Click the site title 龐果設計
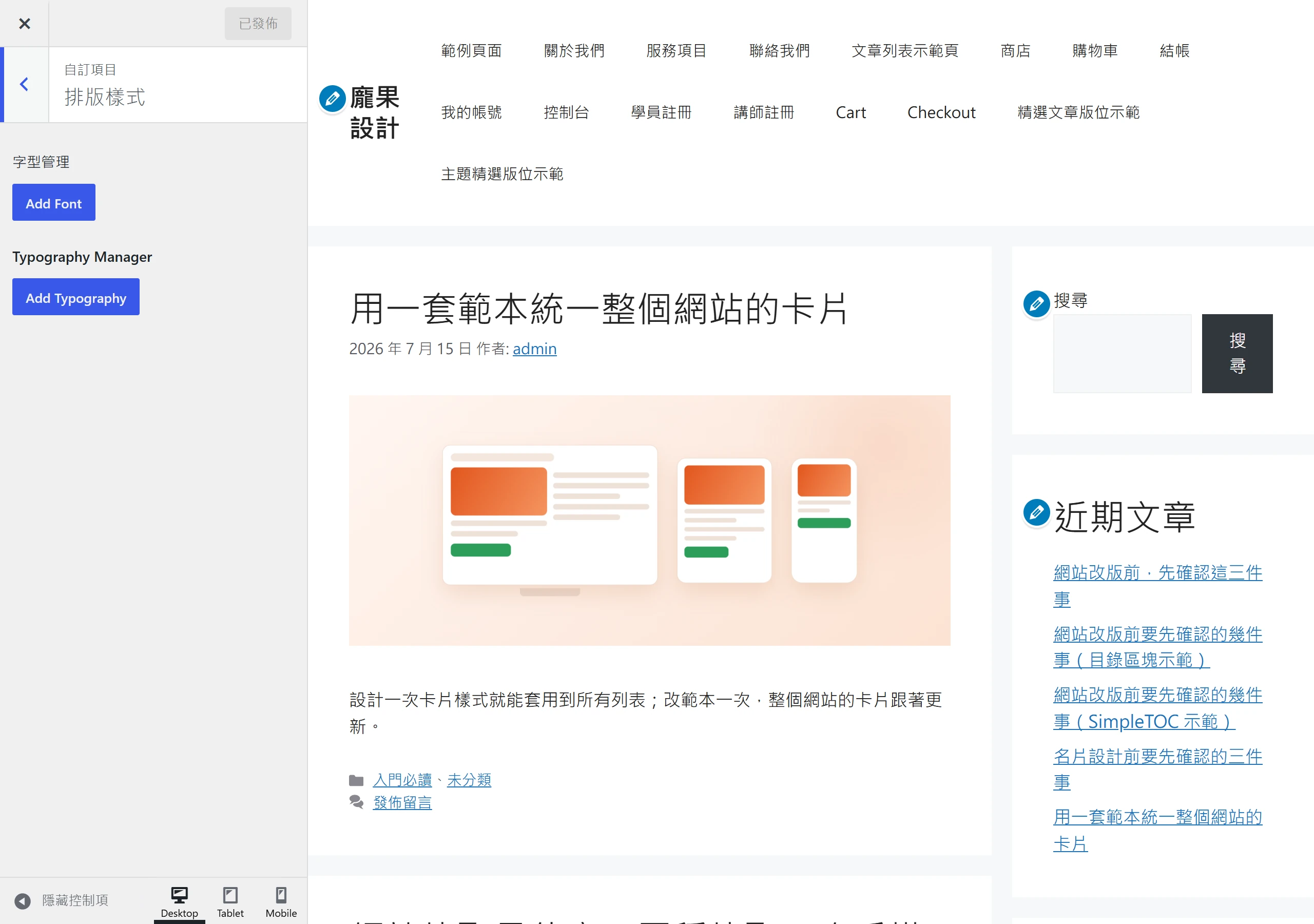The width and height of the screenshot is (1314, 924). (x=375, y=113)
